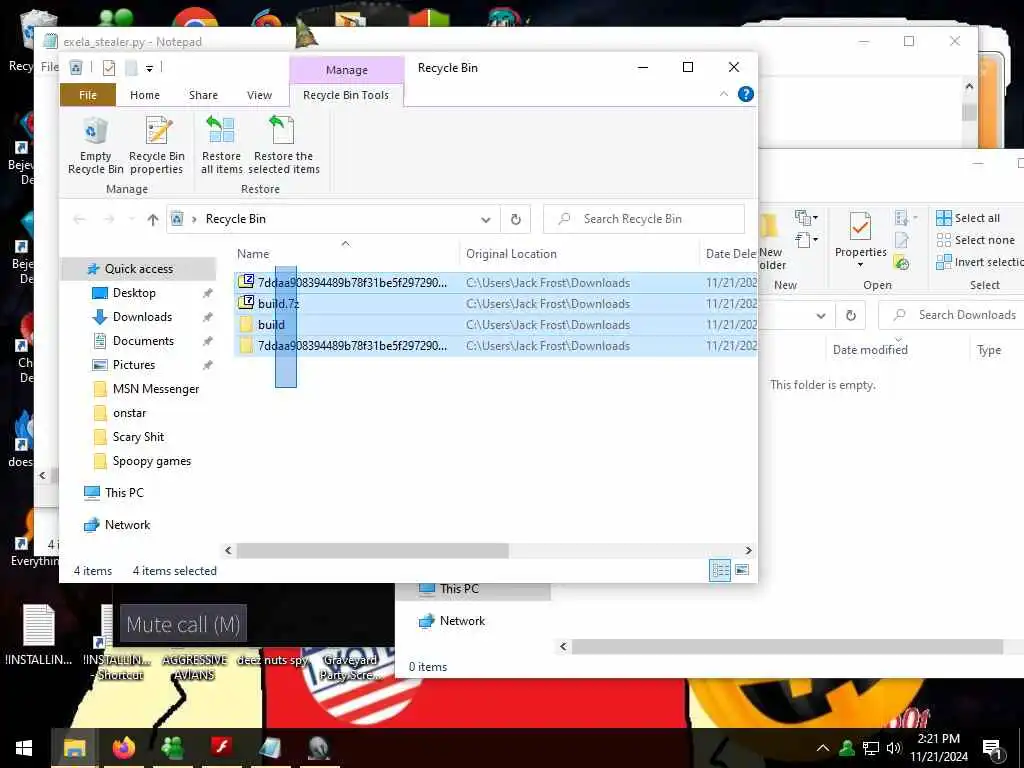Open the View ribbon tab
This screenshot has height=768, width=1024.
point(259,95)
